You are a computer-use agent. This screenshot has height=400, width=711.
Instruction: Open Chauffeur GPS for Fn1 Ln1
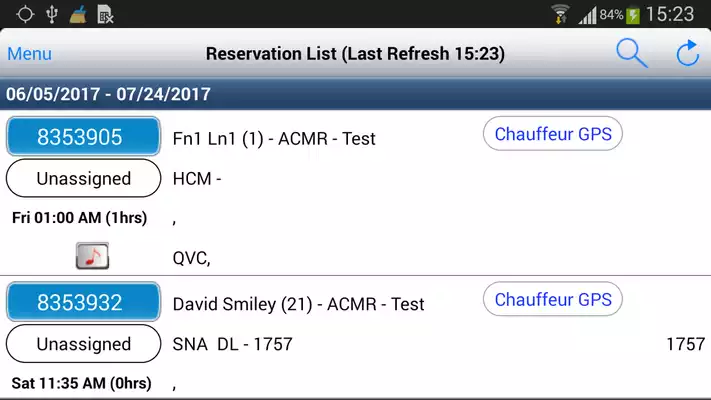tap(553, 134)
